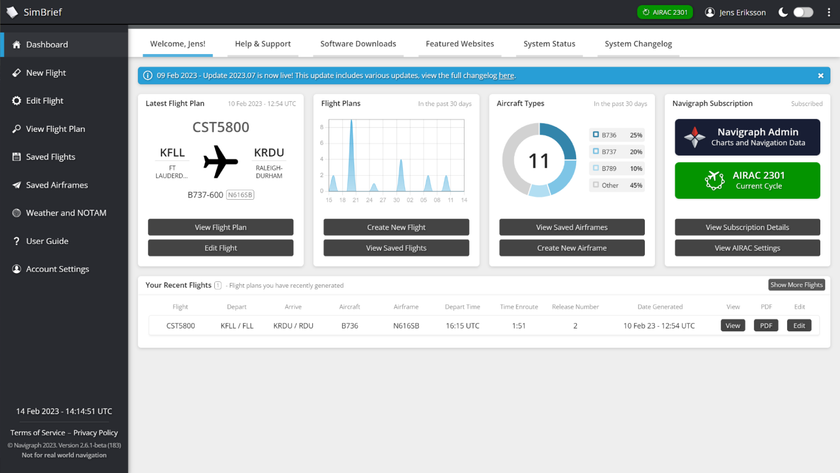Click PDF button for flight CST5800

[x=766, y=325]
